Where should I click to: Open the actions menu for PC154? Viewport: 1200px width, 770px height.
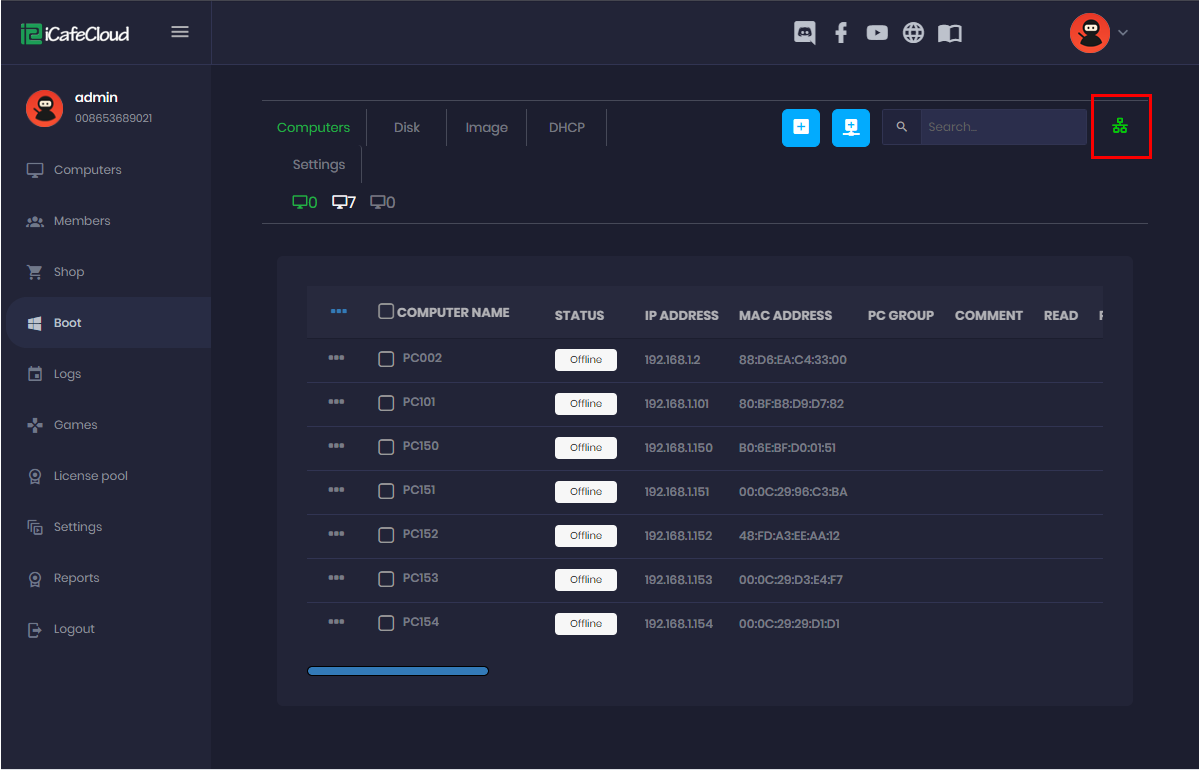click(338, 622)
